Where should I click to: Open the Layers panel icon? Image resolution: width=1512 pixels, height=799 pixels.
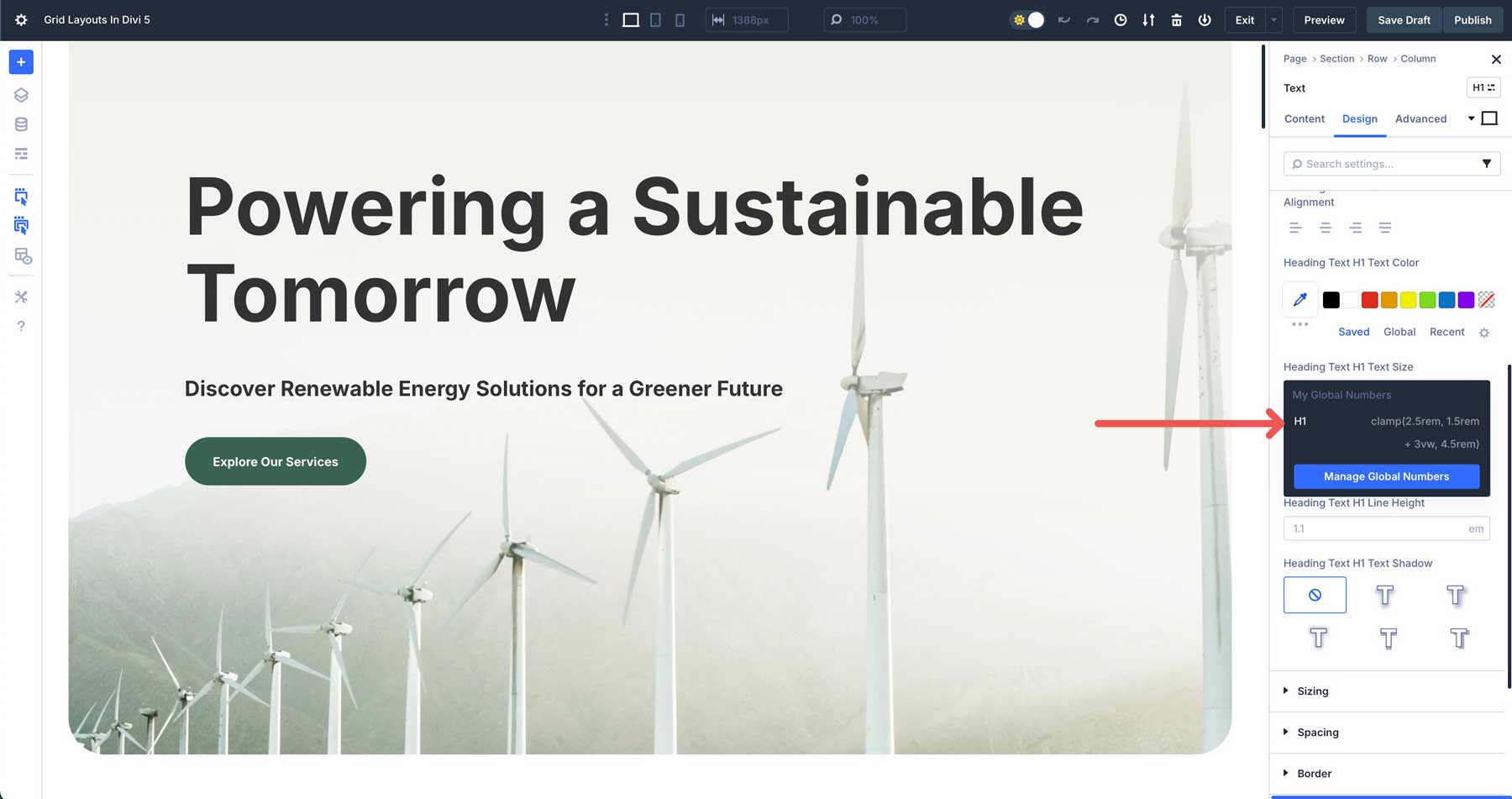point(21,95)
